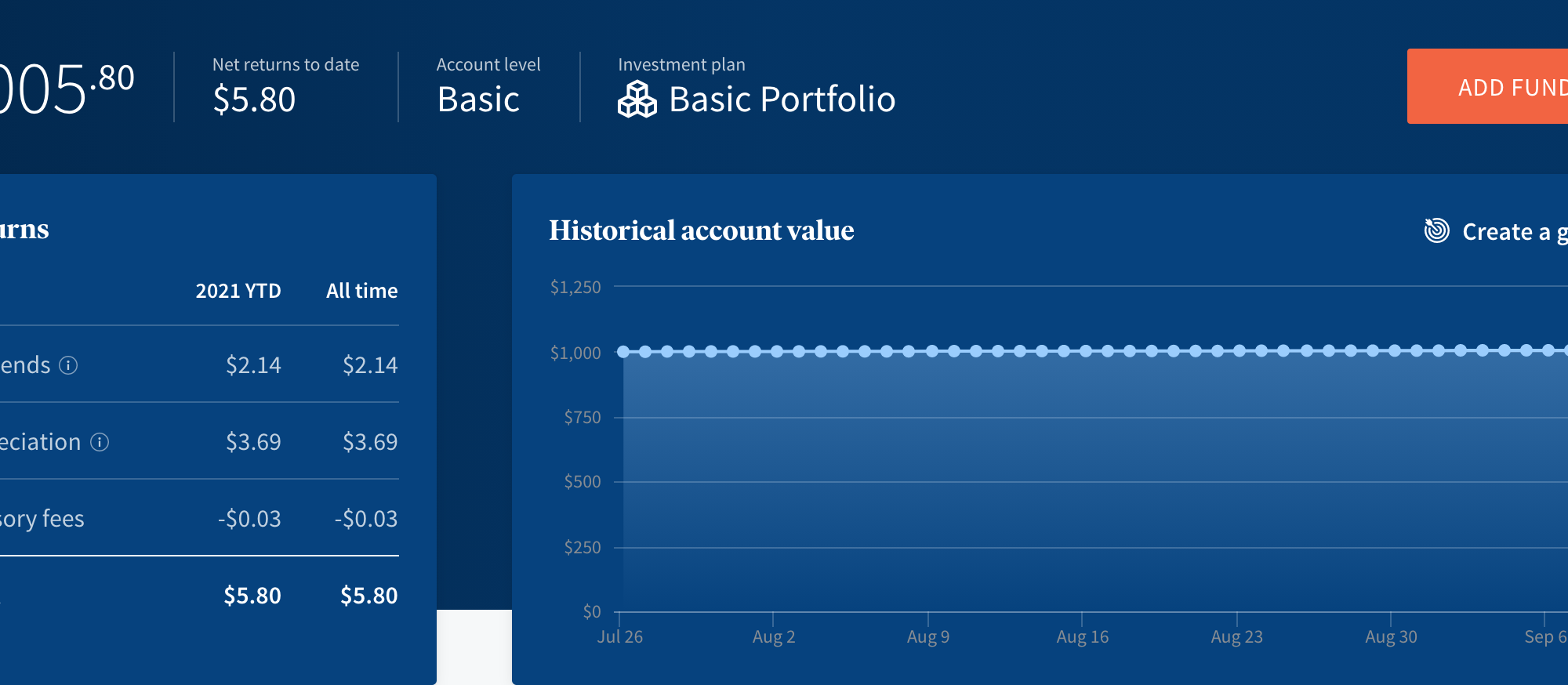Viewport: 1568px width, 685px height.
Task: Click the first chart data point at Jul 26
Action: 623,352
